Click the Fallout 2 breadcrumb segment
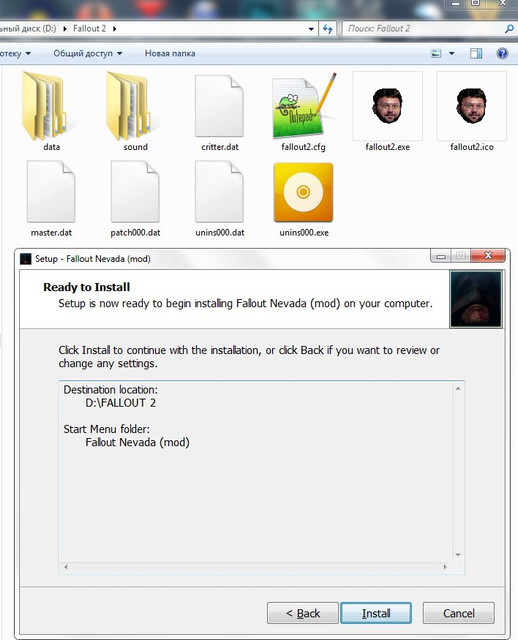 coord(89,29)
